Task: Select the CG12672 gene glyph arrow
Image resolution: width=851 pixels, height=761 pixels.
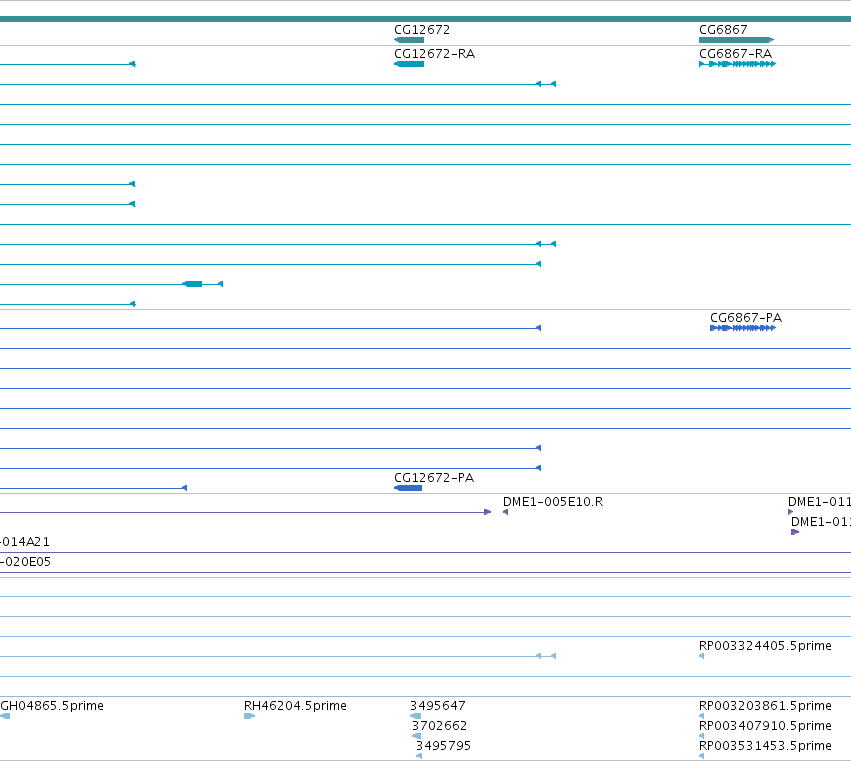Action: point(409,40)
